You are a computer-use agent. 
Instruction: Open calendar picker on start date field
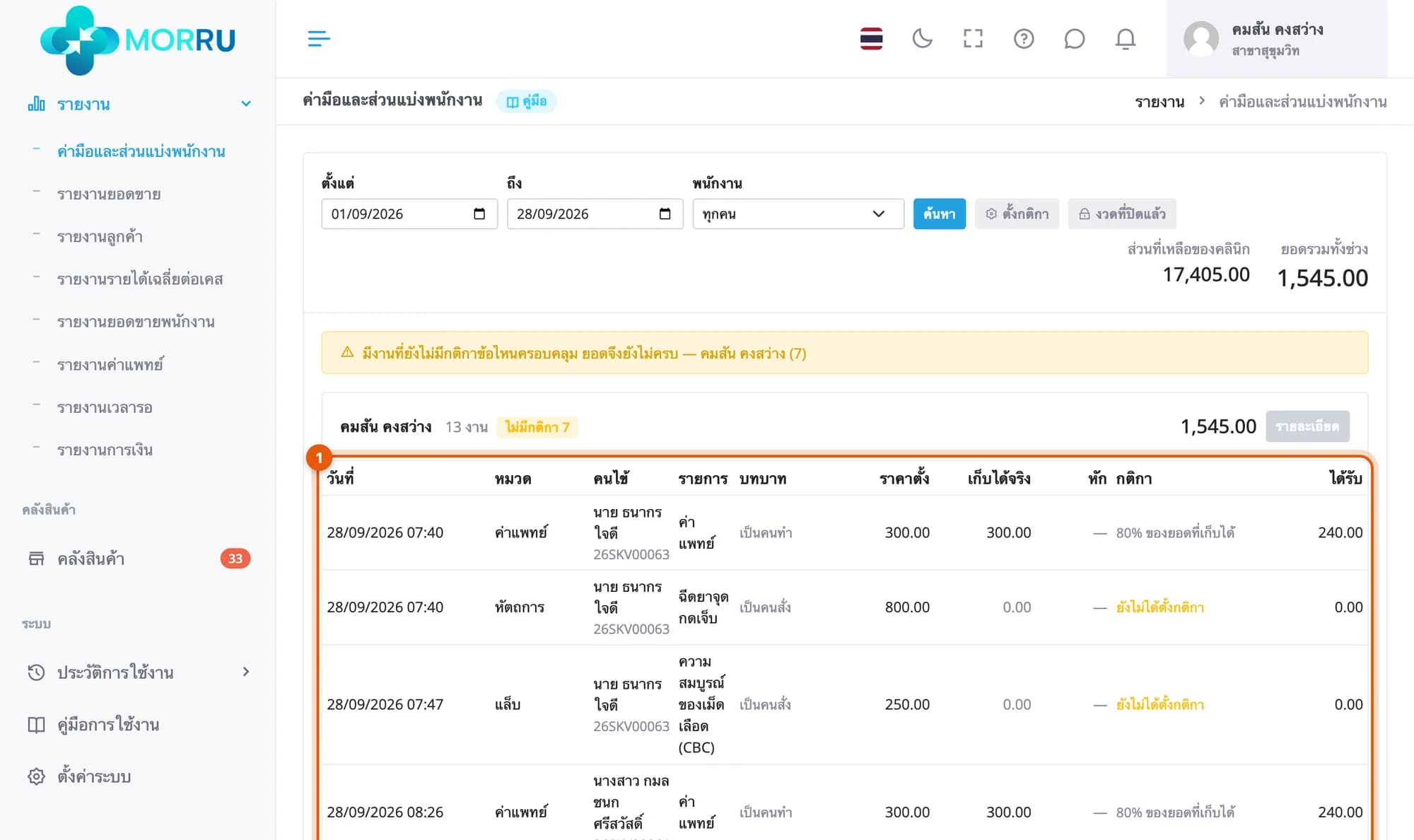coord(479,214)
